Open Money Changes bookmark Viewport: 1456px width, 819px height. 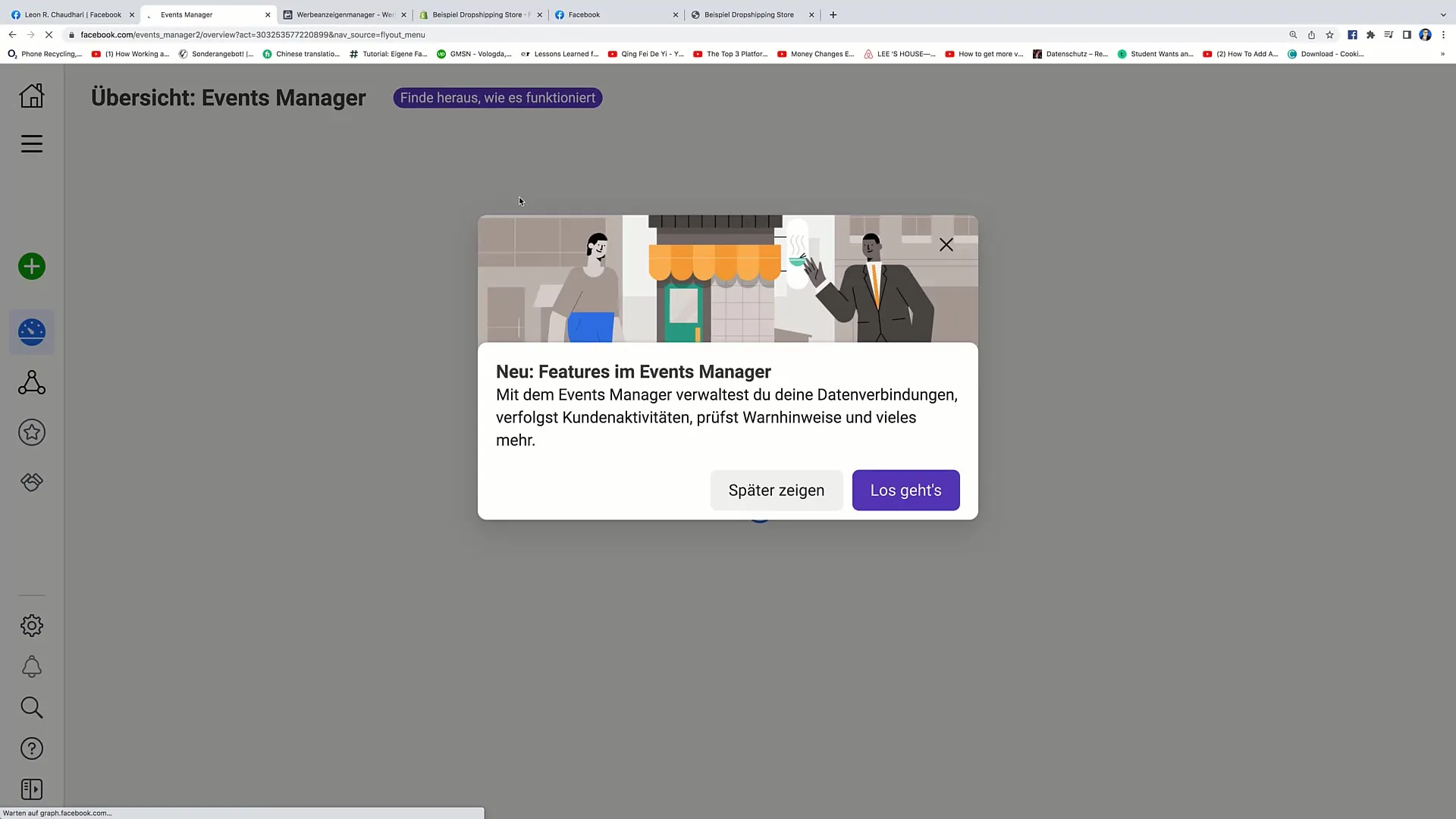[x=816, y=54]
